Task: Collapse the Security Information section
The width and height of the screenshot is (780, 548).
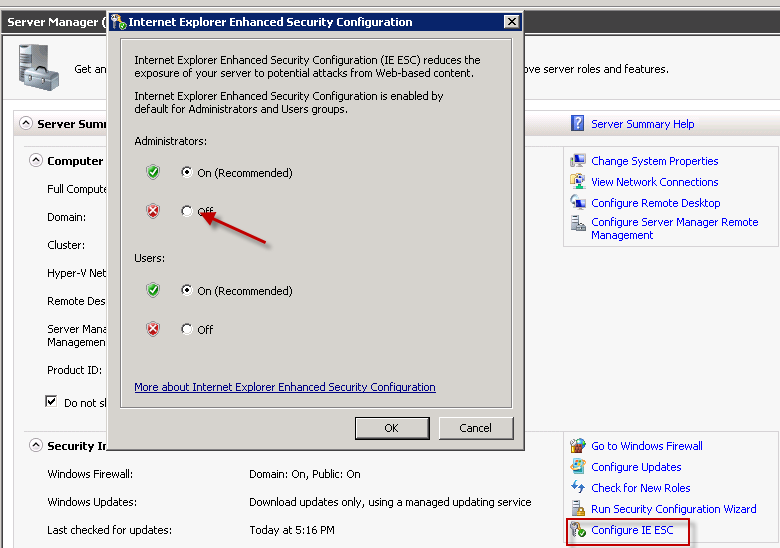Action: click(36, 445)
